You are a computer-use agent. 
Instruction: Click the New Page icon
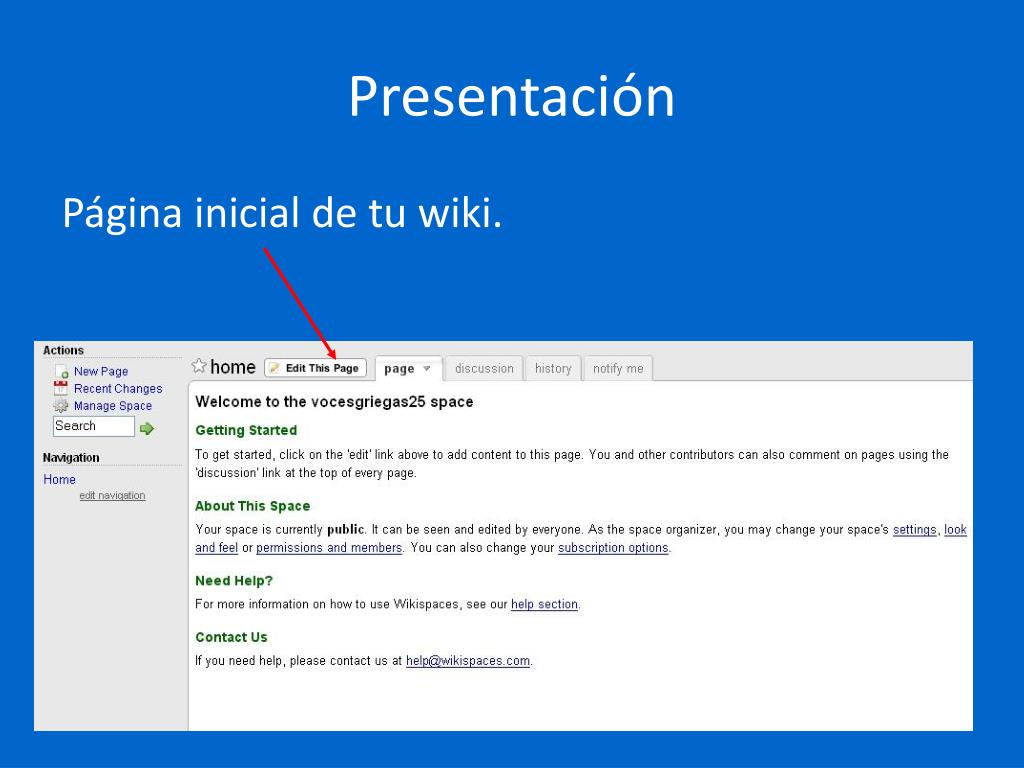coord(62,372)
